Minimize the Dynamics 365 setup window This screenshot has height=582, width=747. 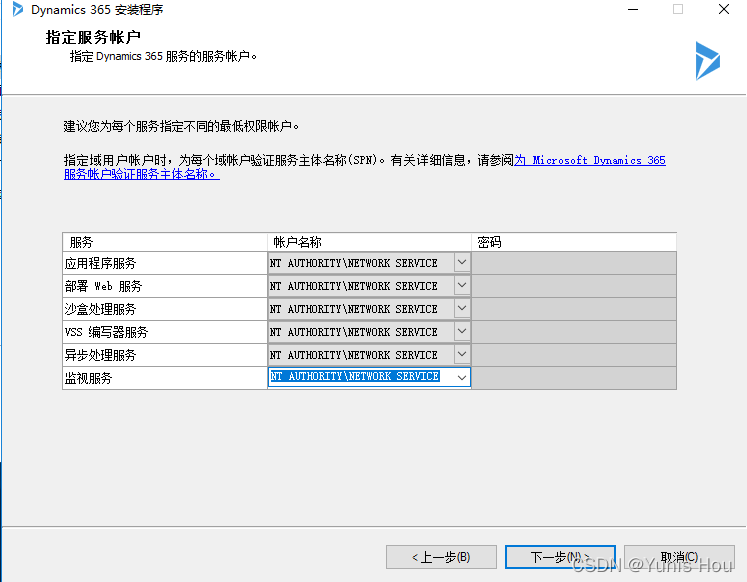point(633,10)
